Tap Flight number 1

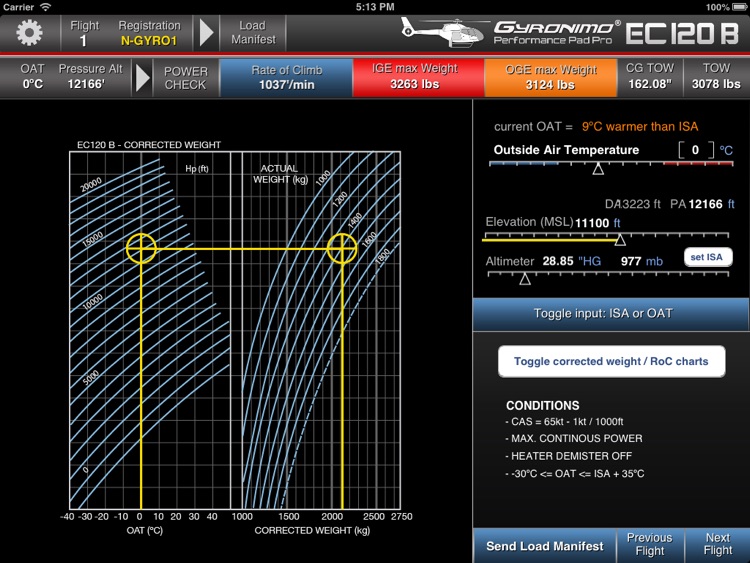pos(84,33)
